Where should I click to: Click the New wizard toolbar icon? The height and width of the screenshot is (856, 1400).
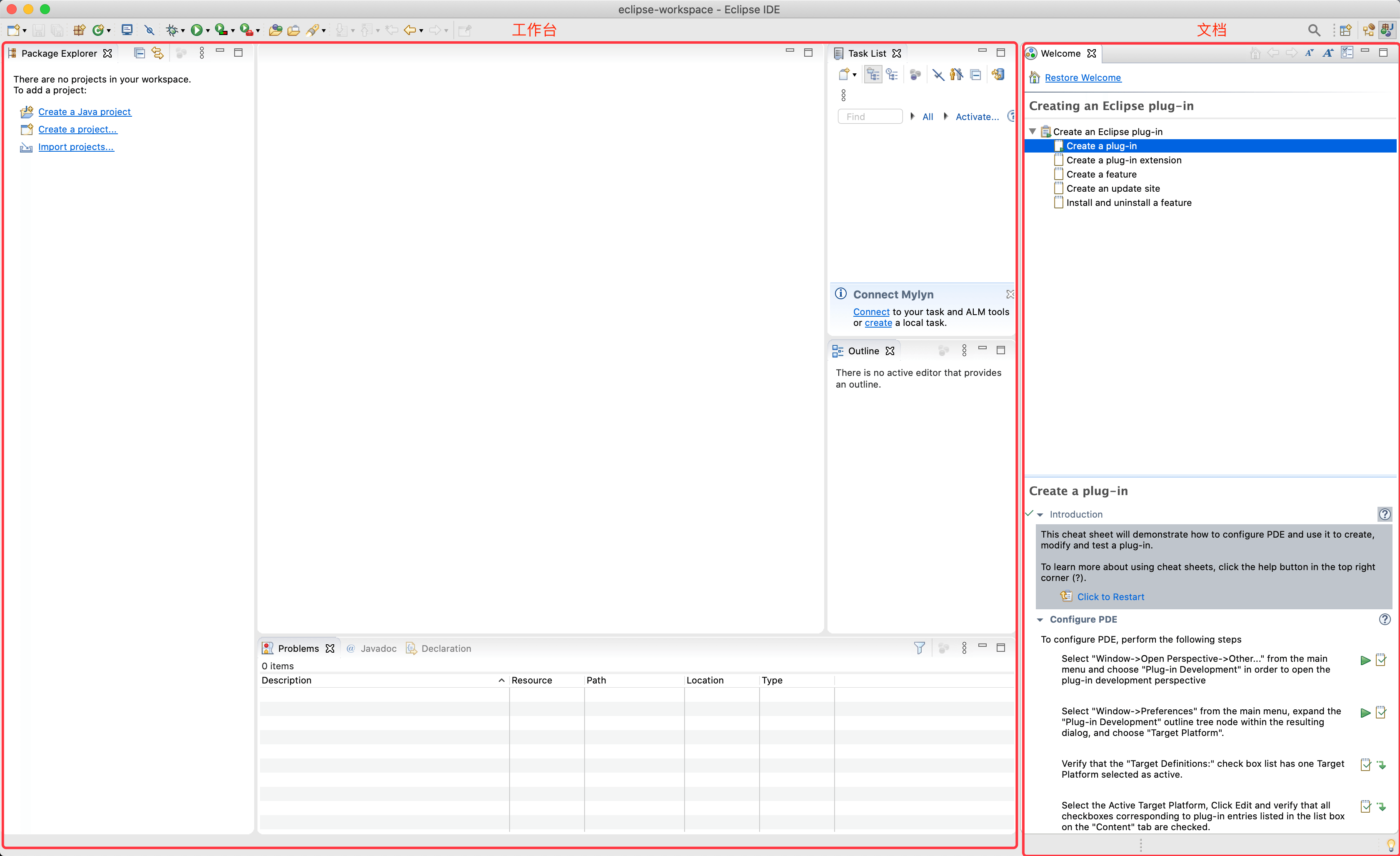pyautogui.click(x=14, y=30)
